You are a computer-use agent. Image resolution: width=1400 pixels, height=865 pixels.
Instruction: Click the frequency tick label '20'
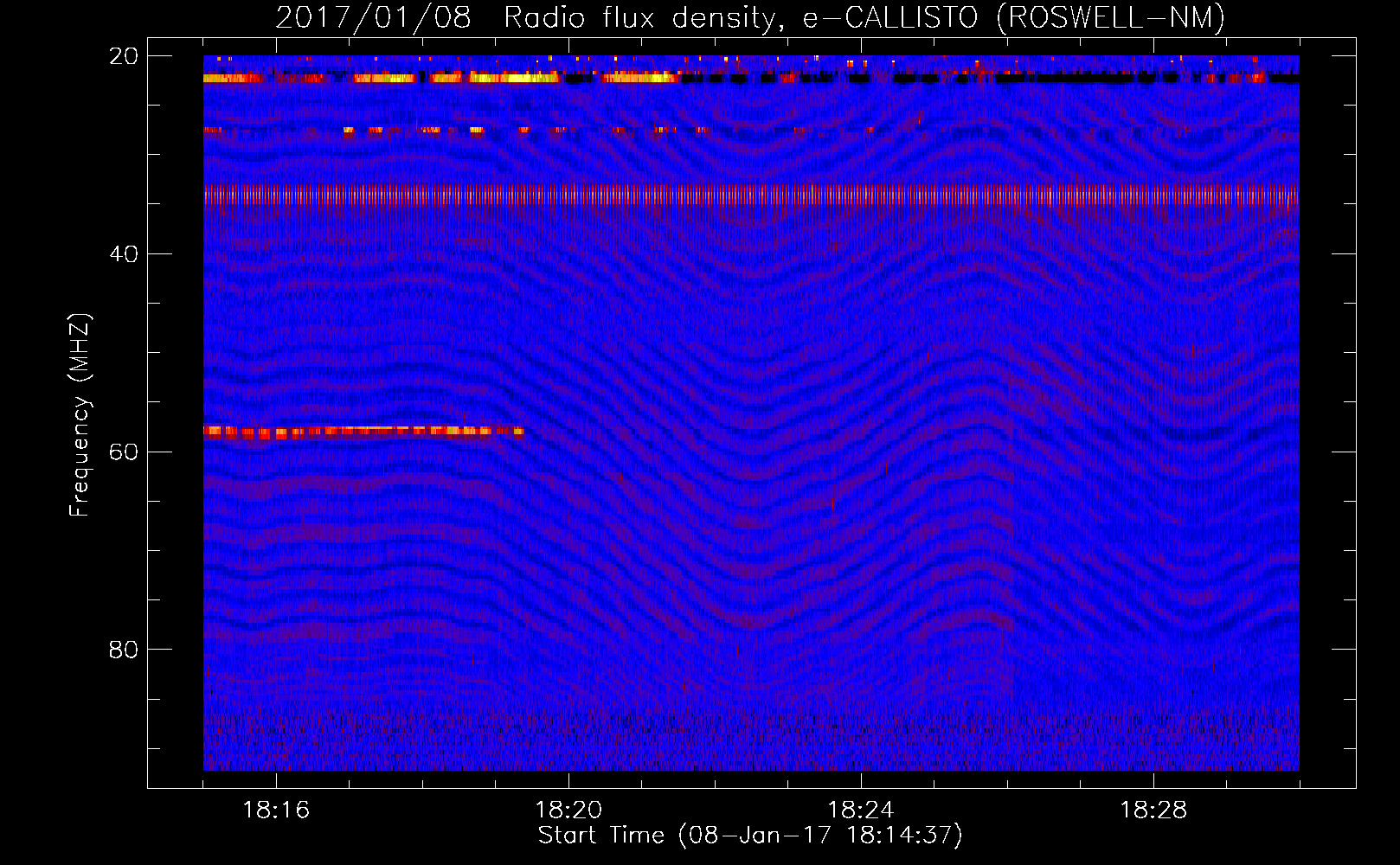[124, 56]
